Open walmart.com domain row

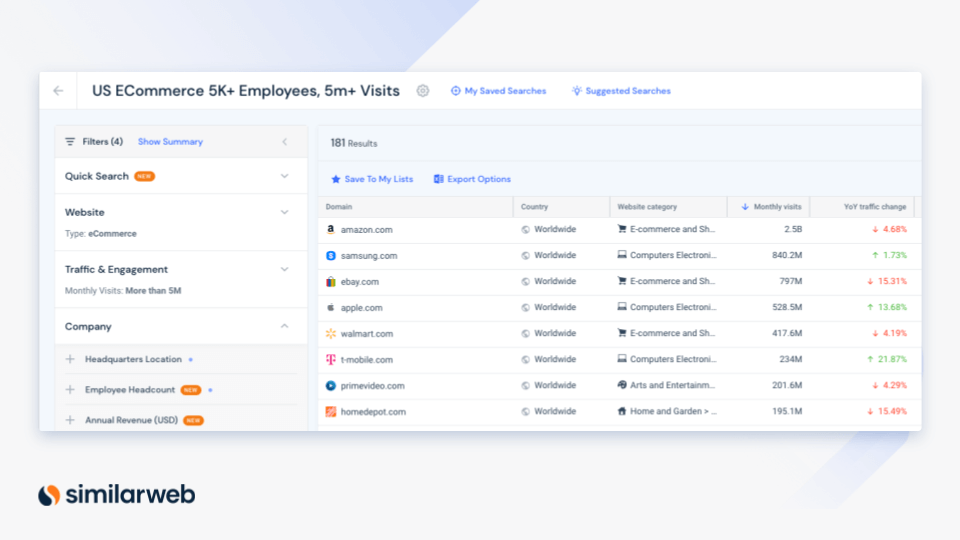[619, 334]
